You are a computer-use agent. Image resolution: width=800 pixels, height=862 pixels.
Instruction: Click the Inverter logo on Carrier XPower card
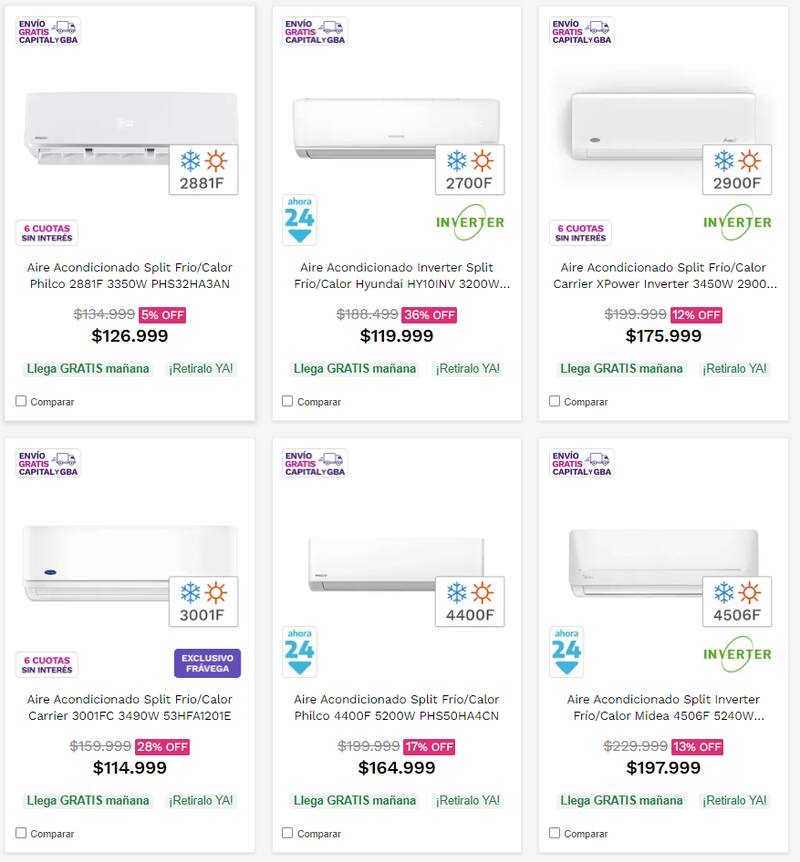(737, 222)
